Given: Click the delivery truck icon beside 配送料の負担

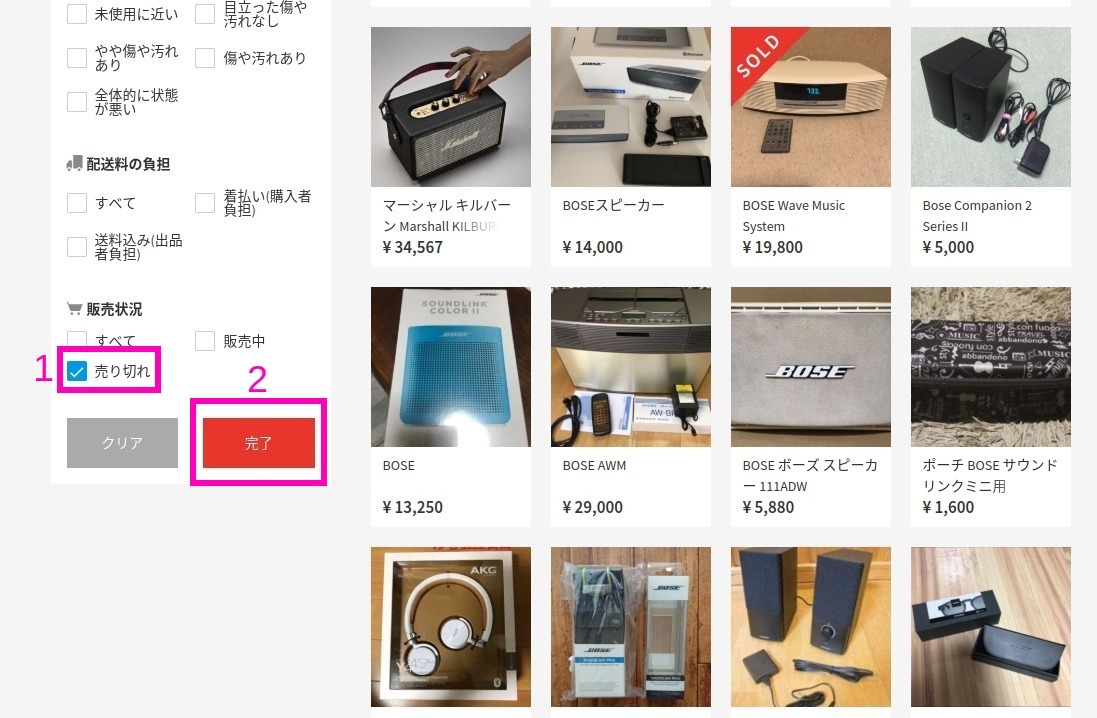Looking at the screenshot, I should click(x=74, y=164).
